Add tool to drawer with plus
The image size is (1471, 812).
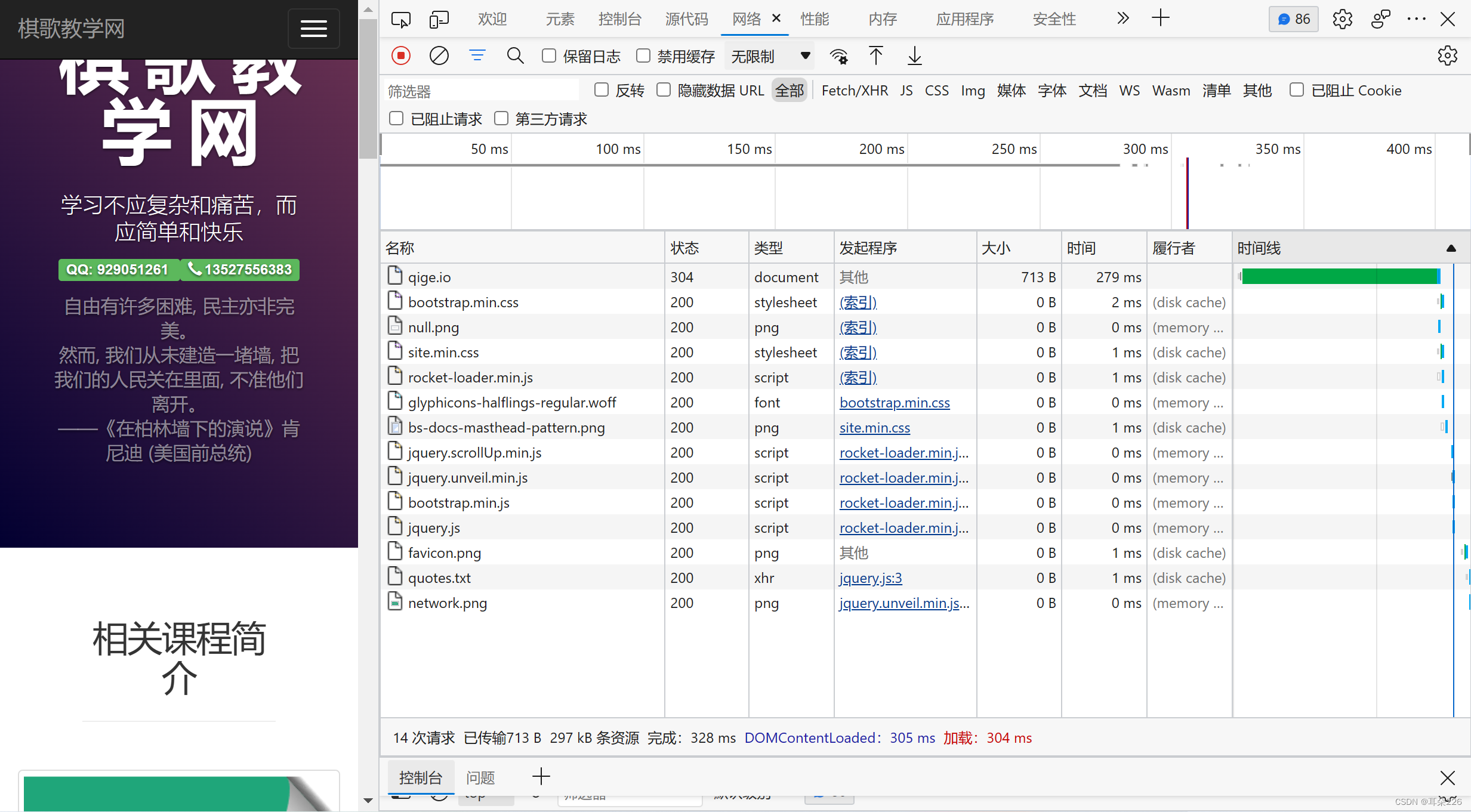541,776
